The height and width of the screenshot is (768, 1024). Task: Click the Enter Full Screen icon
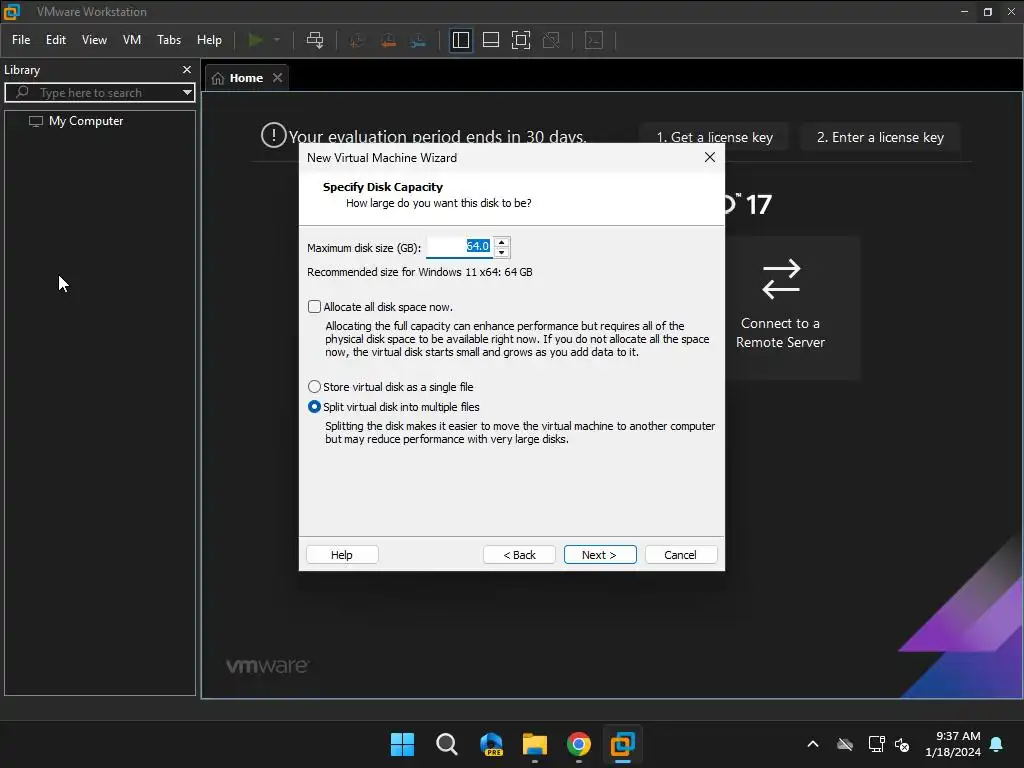(x=520, y=40)
